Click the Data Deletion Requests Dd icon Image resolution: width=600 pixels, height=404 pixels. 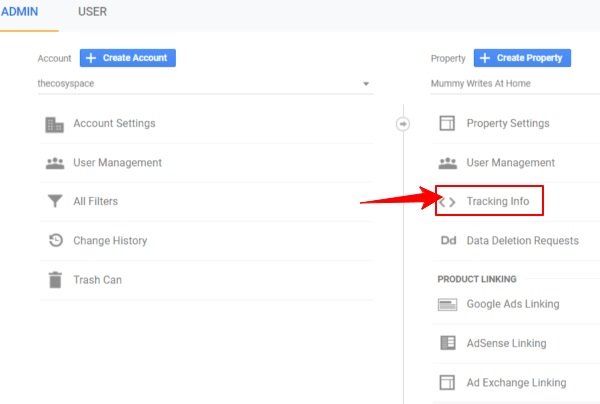click(448, 241)
